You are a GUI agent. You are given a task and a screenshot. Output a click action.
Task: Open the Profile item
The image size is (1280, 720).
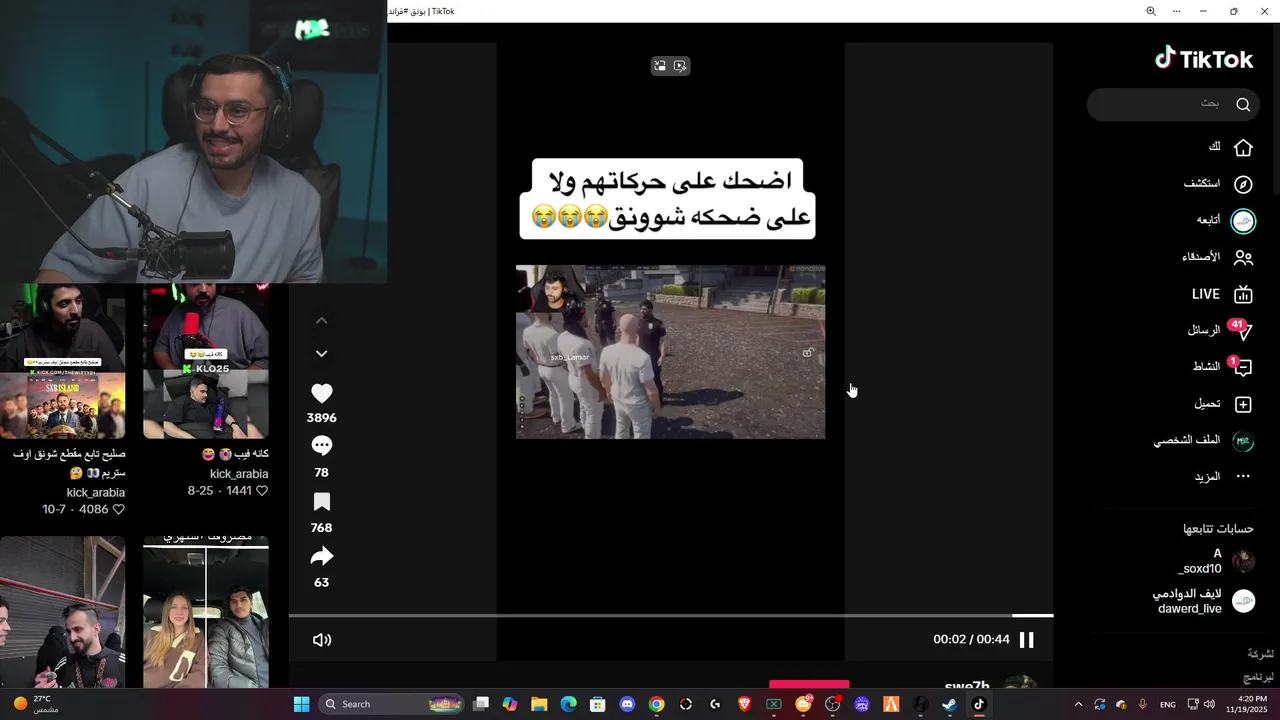tap(1203, 440)
